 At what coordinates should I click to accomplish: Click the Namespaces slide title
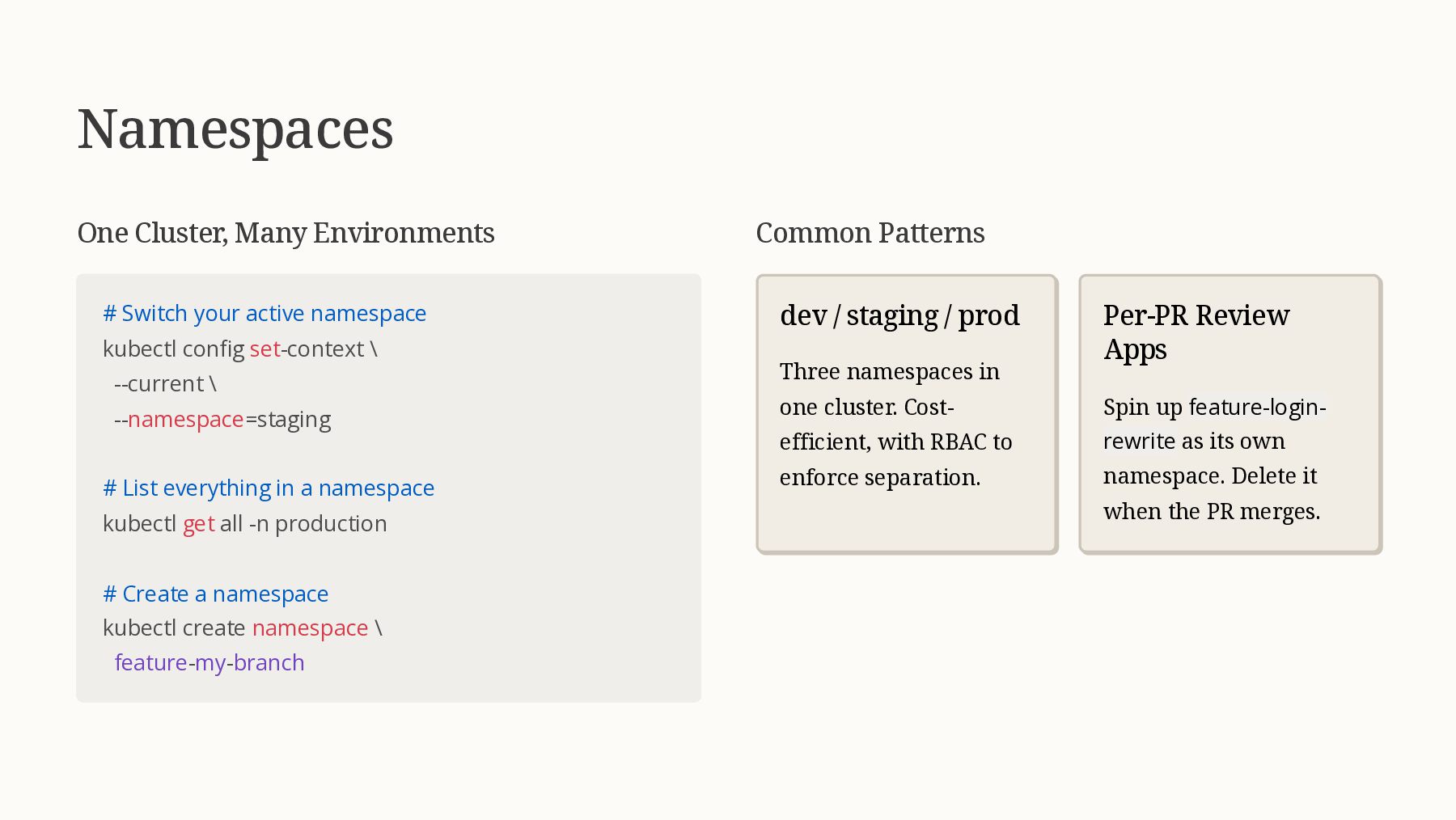coord(235,129)
